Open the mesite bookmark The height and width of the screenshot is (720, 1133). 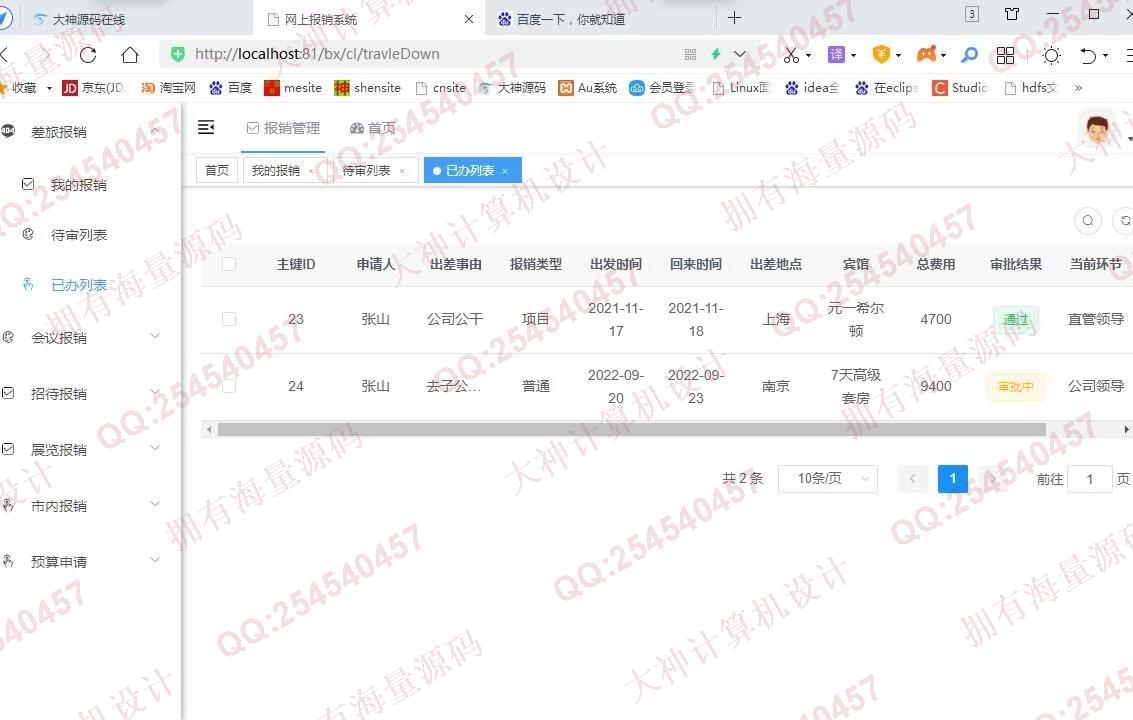click(293, 87)
